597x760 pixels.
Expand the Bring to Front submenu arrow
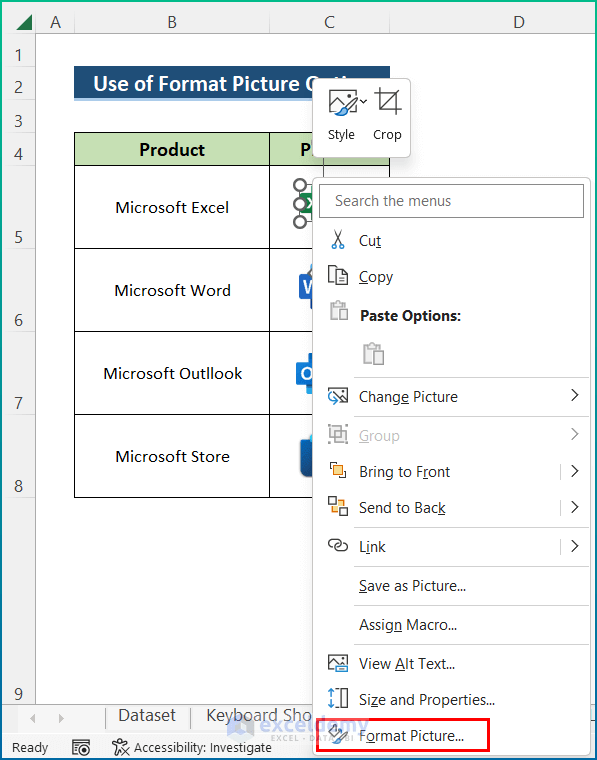(x=575, y=471)
